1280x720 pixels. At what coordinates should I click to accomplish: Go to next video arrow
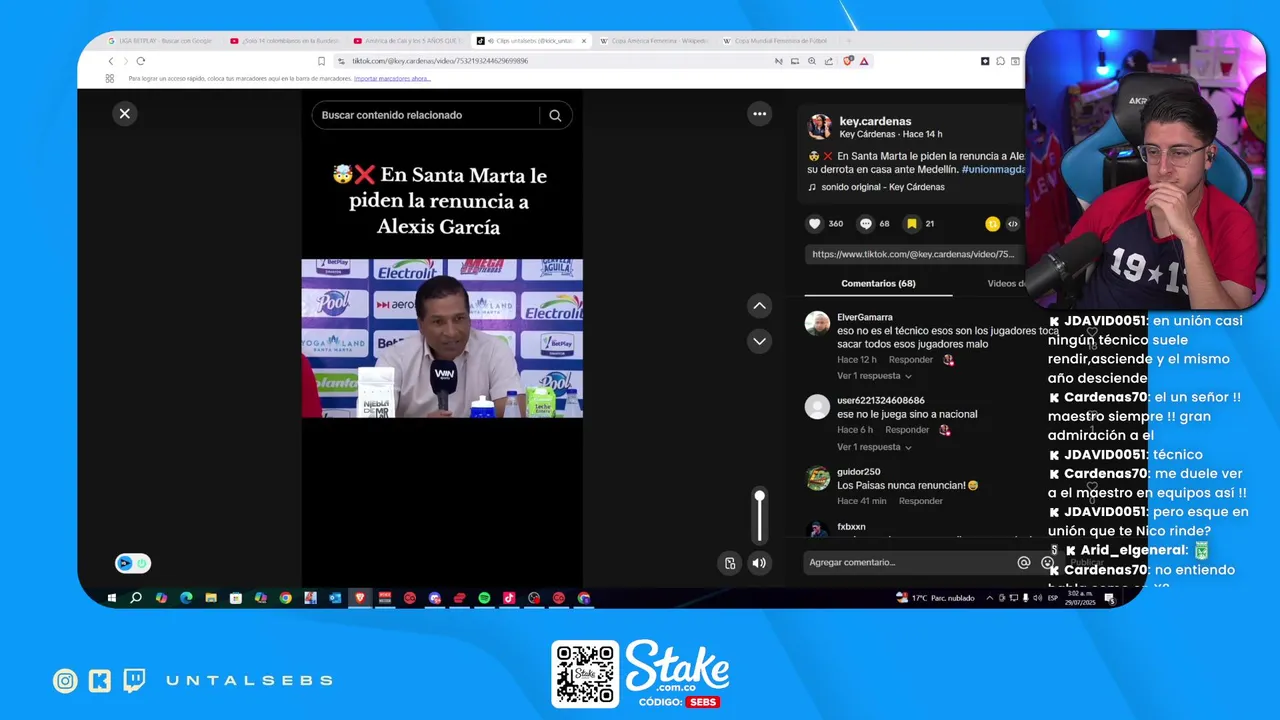coord(760,341)
